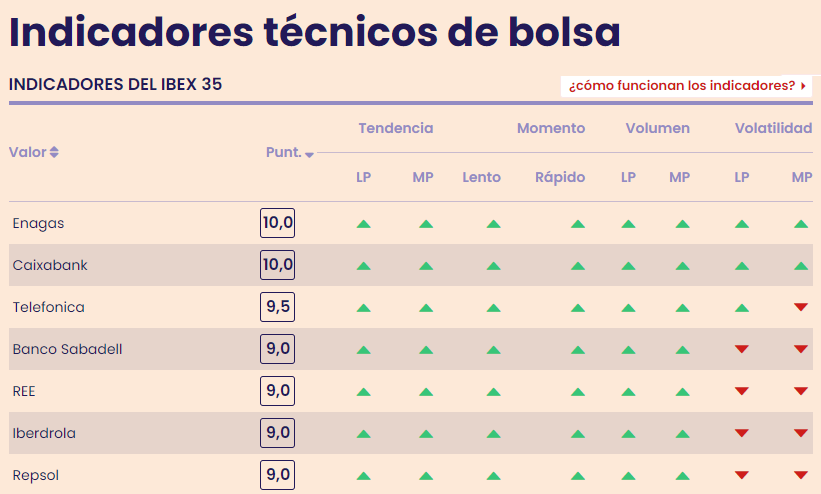821x494 pixels.
Task: Click Enagas fast momentum green arrow
Action: (x=578, y=224)
